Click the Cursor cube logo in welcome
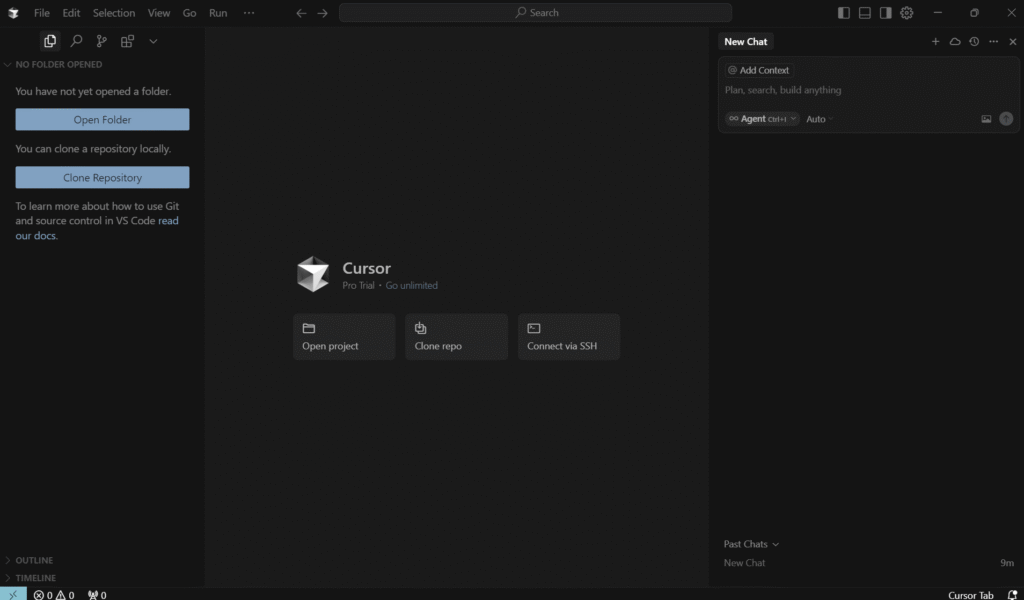The height and width of the screenshot is (600, 1024). coord(313,274)
